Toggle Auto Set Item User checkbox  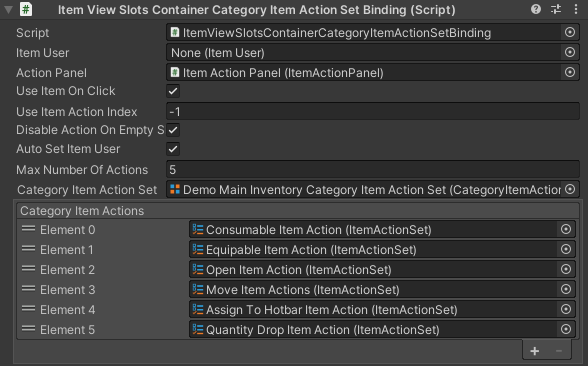[173, 149]
